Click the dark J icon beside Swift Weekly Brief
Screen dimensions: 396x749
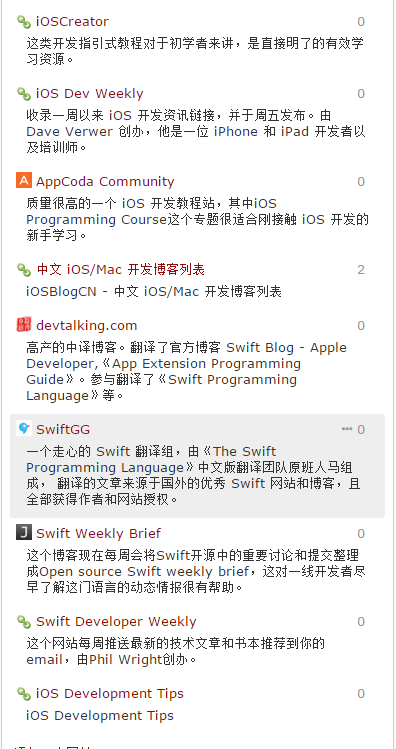24,532
